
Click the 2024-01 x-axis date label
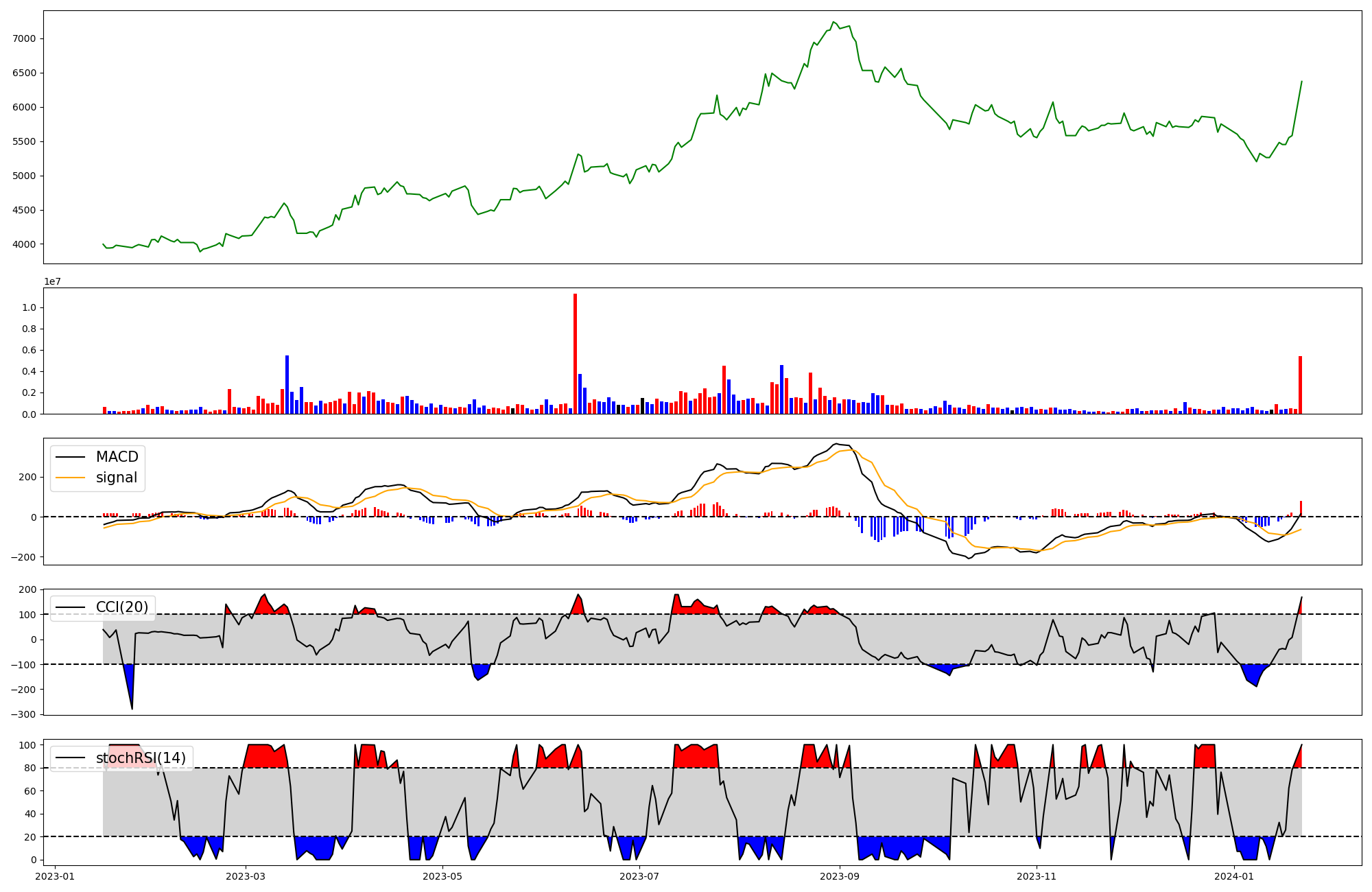(x=1234, y=876)
